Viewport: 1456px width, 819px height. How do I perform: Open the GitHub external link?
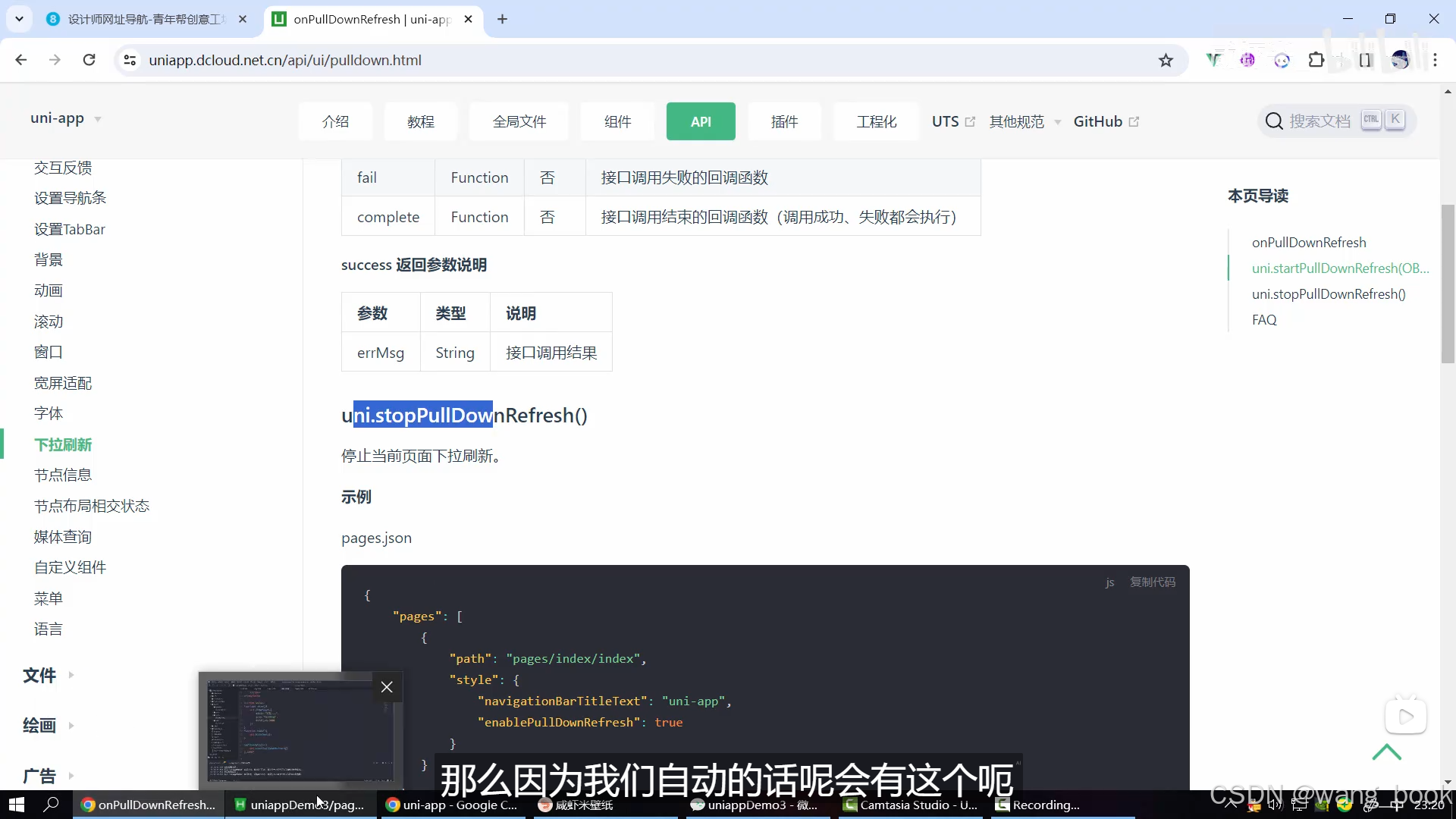(x=1106, y=121)
